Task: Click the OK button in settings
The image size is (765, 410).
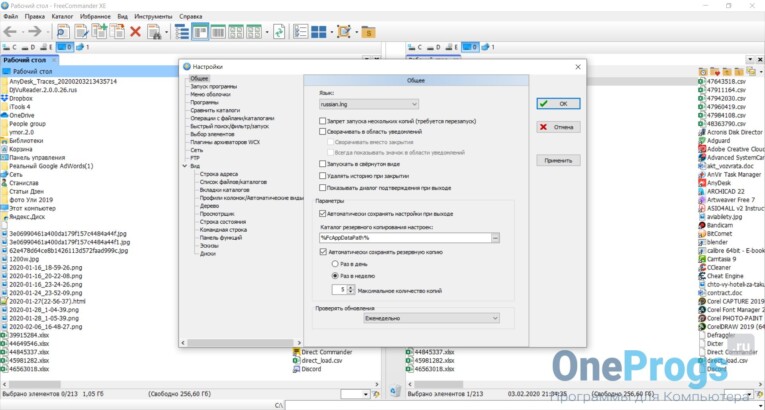Action: [x=558, y=104]
